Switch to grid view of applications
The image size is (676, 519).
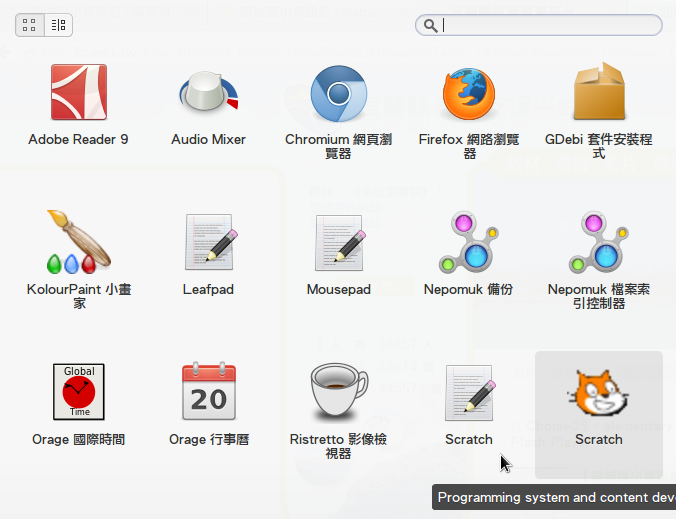pyautogui.click(x=29, y=25)
